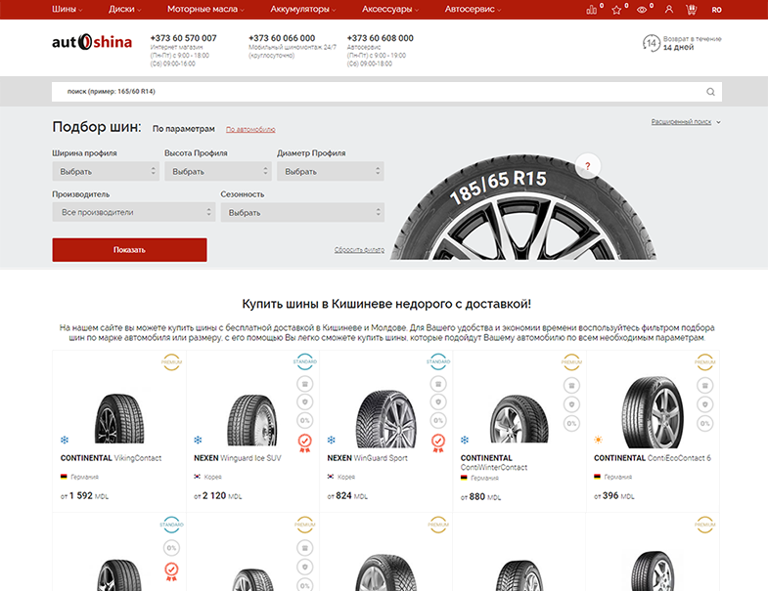The height and width of the screenshot is (591, 768).
Task: Click CONTINENTAL ContiEcoContact 6 title
Action: [652, 458]
